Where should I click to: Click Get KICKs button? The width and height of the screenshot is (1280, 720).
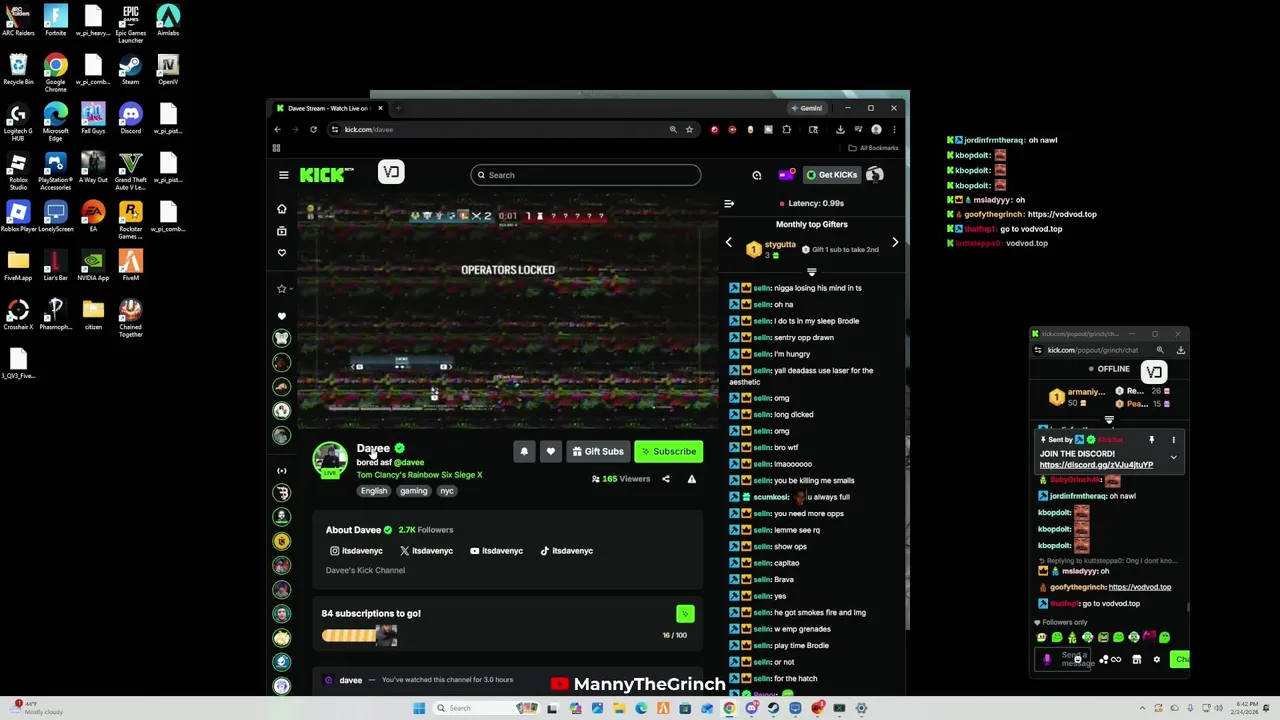[832, 175]
